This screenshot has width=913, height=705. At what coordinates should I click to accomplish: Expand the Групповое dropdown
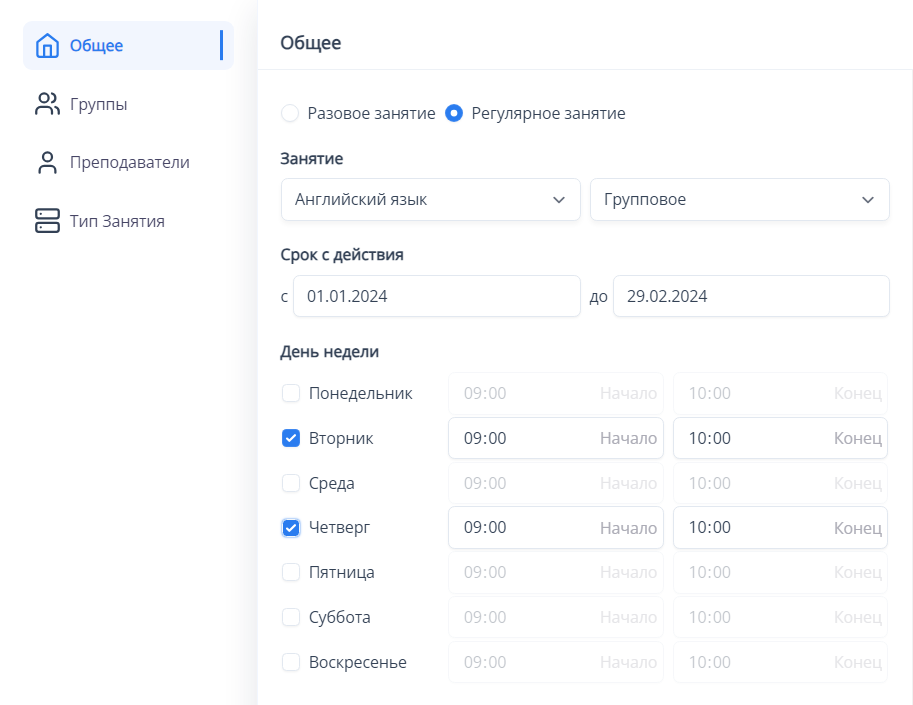[739, 199]
